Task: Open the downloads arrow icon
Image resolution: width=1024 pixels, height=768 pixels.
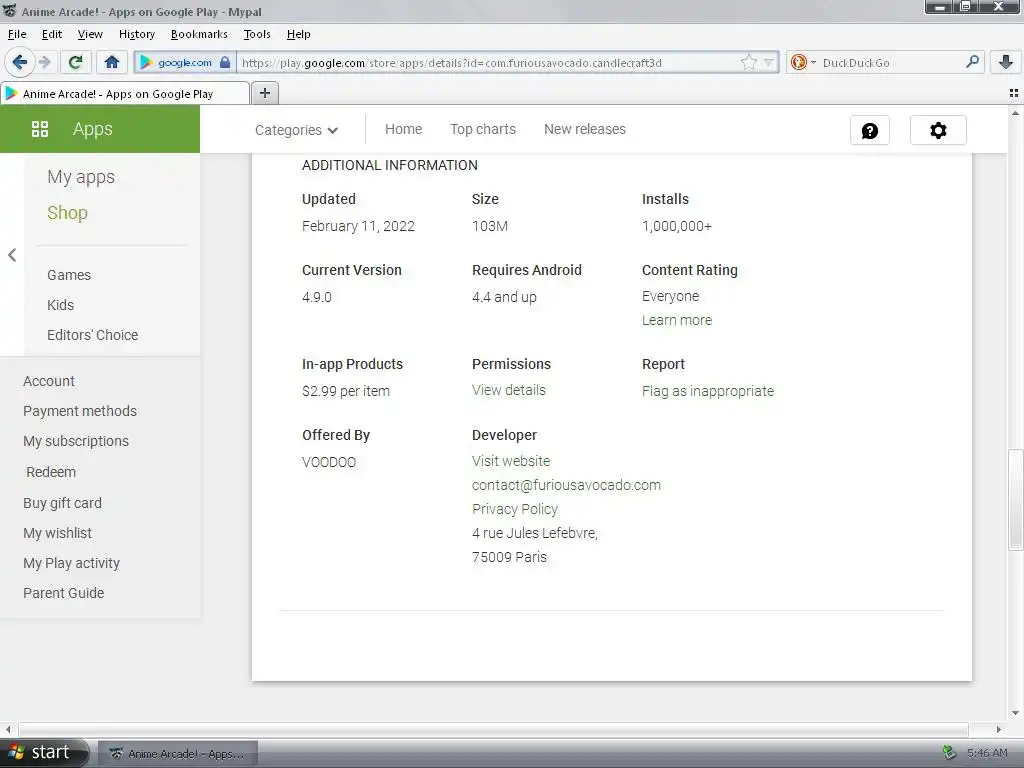Action: click(1006, 62)
